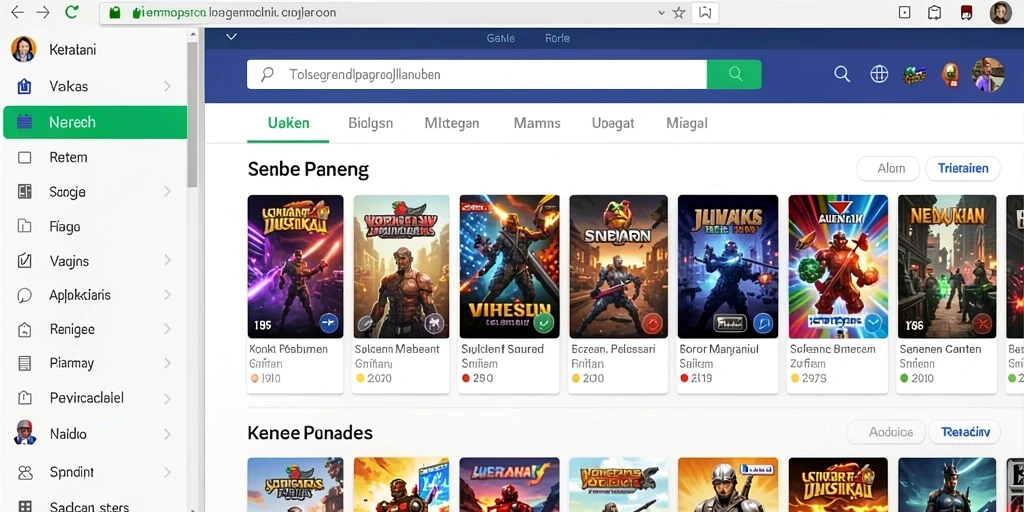Open the Soror Marjanaiul game thumbnail

728,266
